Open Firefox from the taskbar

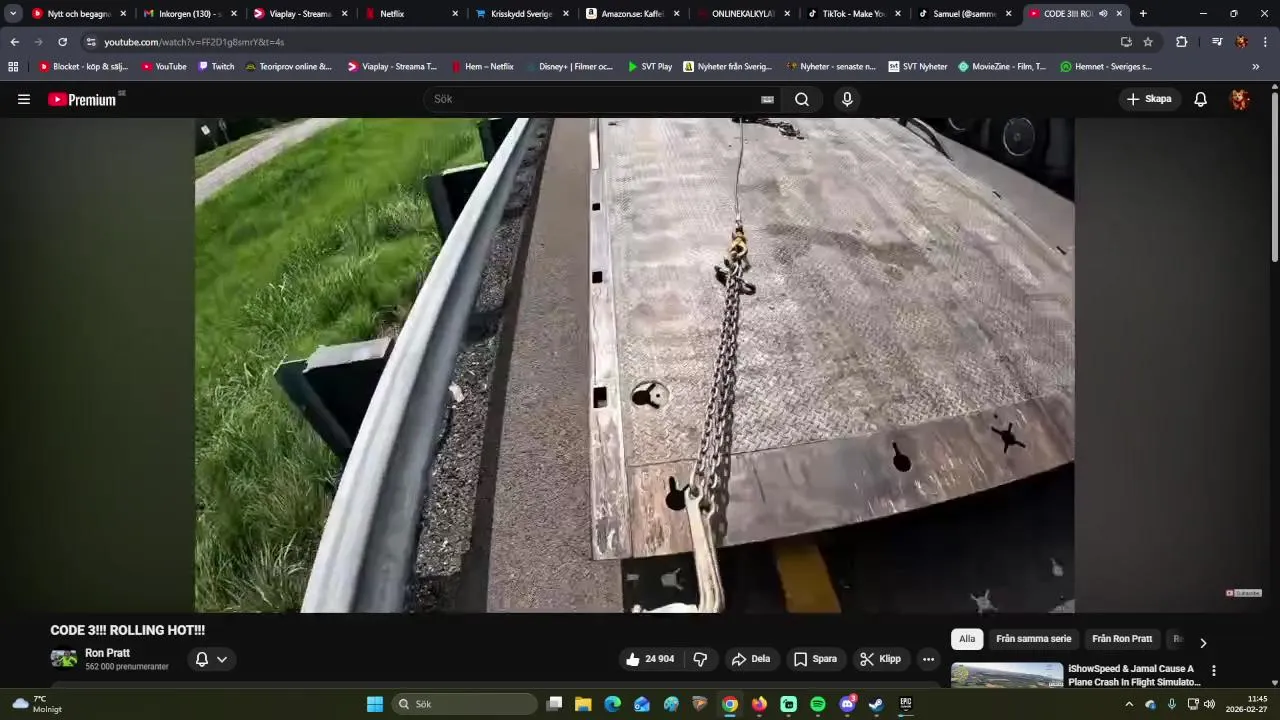(x=759, y=704)
